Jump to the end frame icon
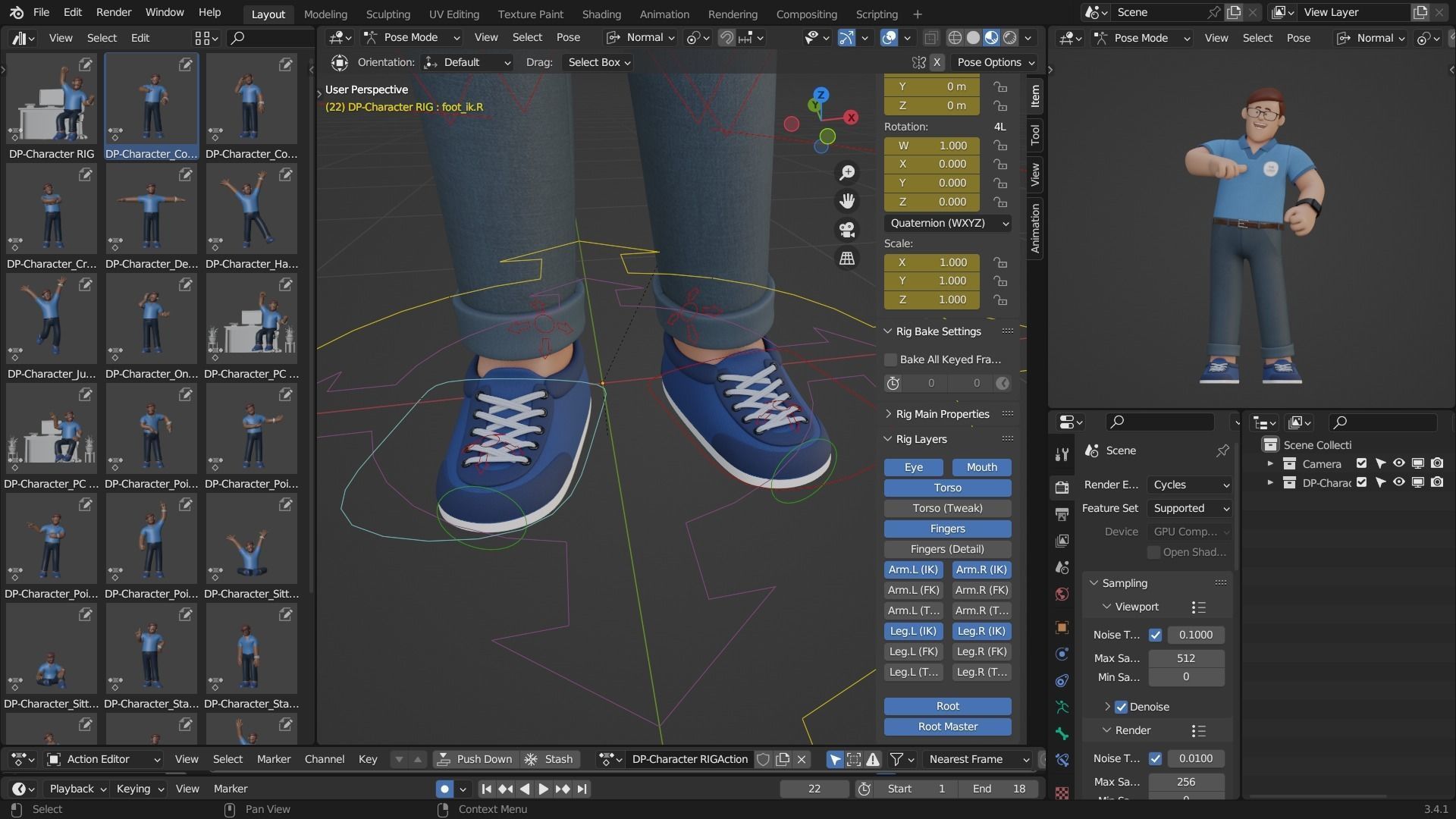The image size is (1456, 819). click(582, 789)
